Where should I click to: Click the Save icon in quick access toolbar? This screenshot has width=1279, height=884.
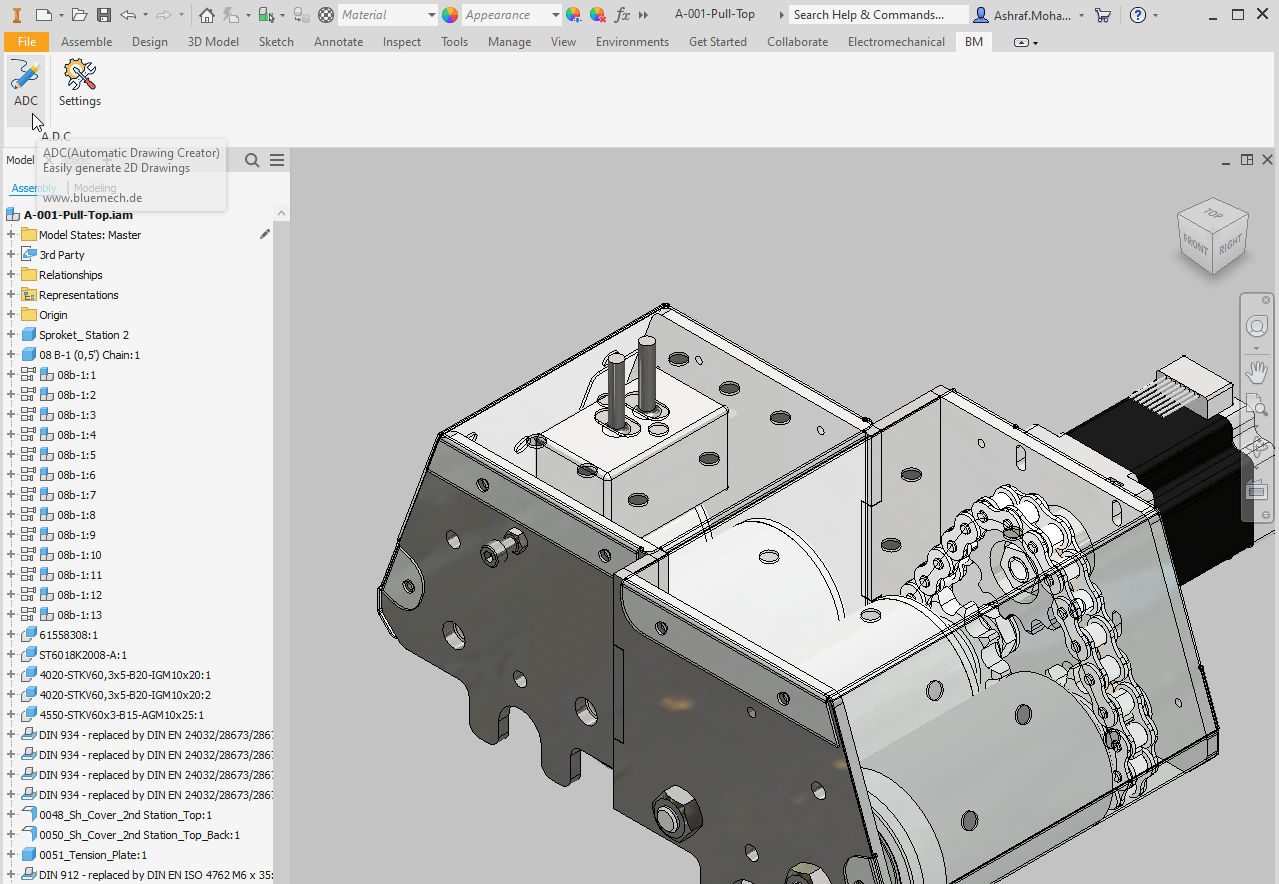click(104, 15)
